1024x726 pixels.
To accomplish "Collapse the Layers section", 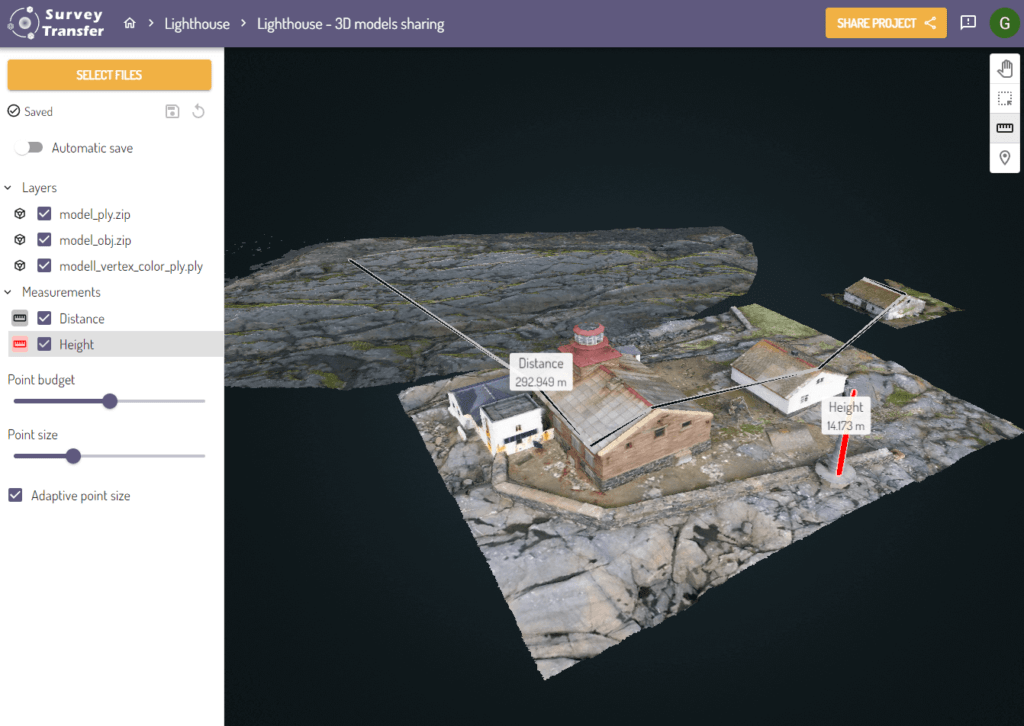I will [x=8, y=188].
